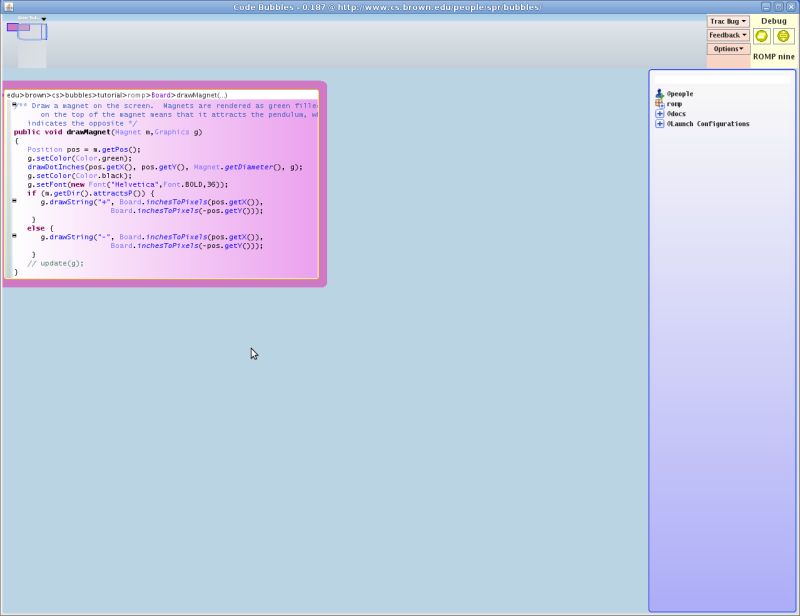The width and height of the screenshot is (800, 616).
Task: Click the striped yellow face Debug icon
Action: tap(783, 36)
